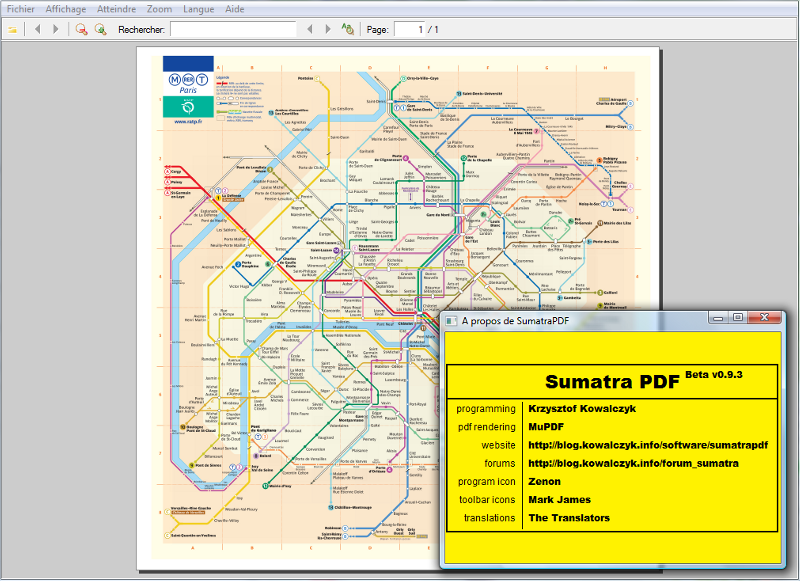Click the www.ratp.fr text on the map
Image resolution: width=800 pixels, height=581 pixels.
(x=188, y=122)
